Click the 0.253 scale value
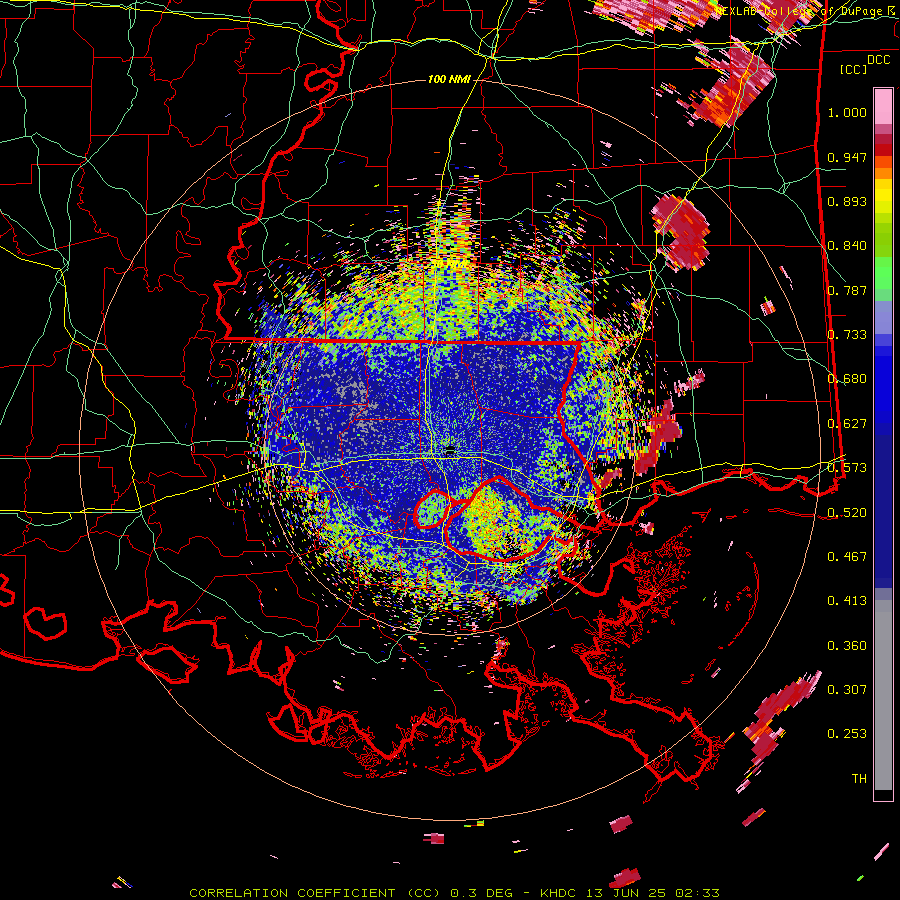Screen dimensions: 900x900 [x=847, y=734]
